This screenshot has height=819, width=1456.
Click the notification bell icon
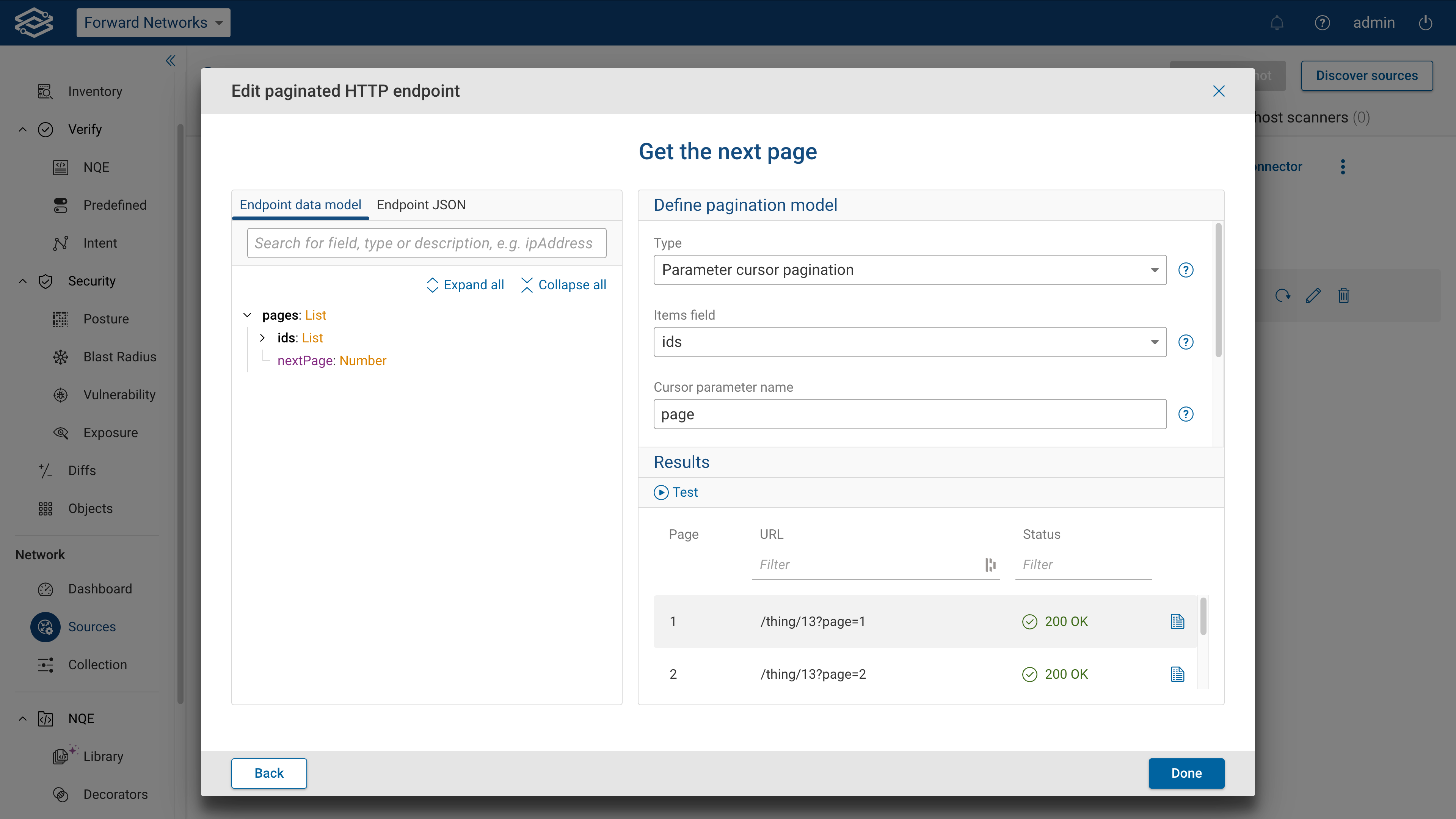pyautogui.click(x=1277, y=23)
